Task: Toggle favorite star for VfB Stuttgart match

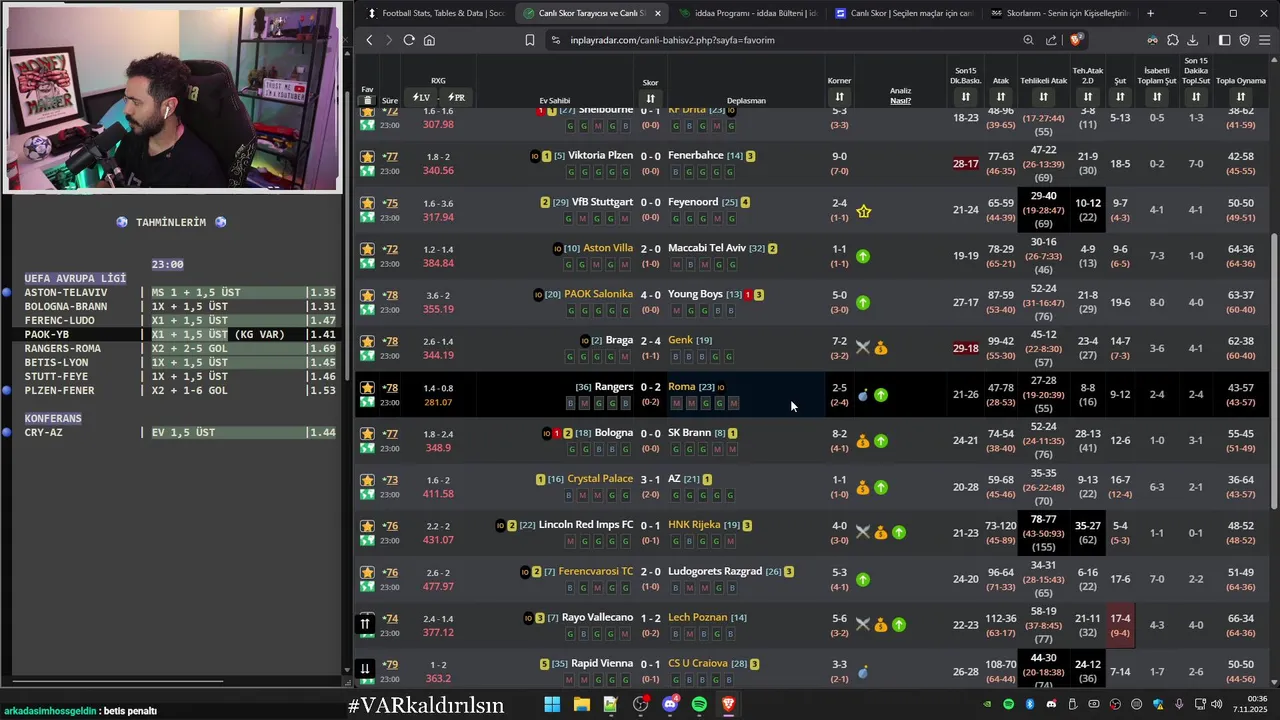Action: point(367,203)
